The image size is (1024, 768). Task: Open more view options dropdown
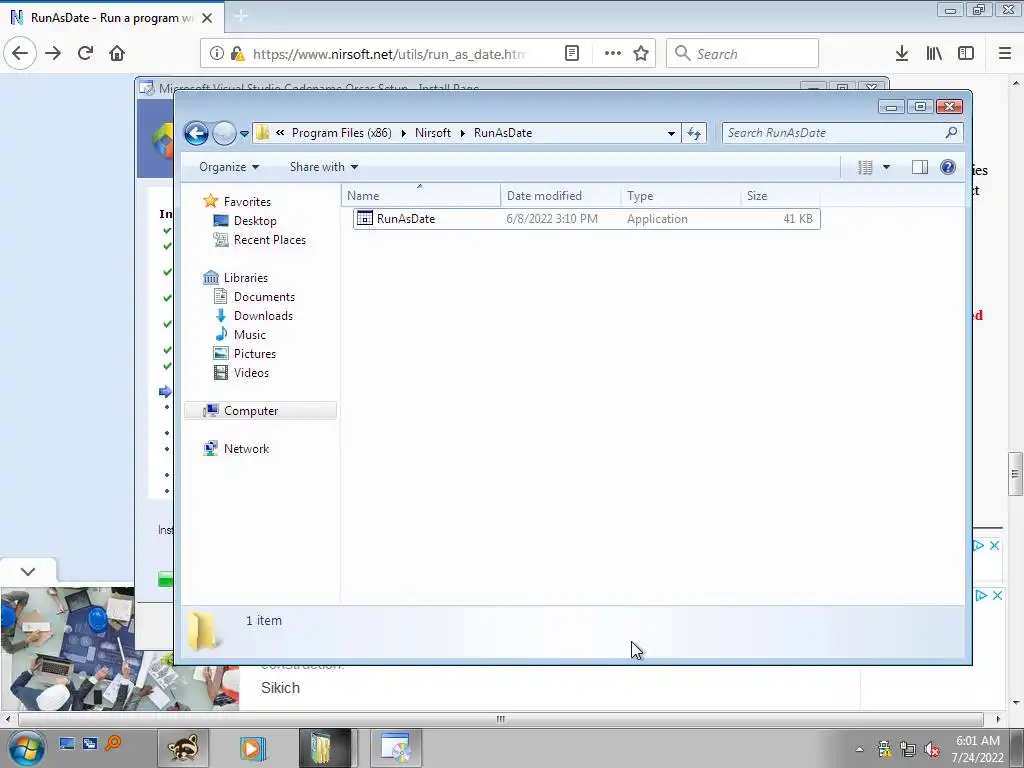(886, 168)
